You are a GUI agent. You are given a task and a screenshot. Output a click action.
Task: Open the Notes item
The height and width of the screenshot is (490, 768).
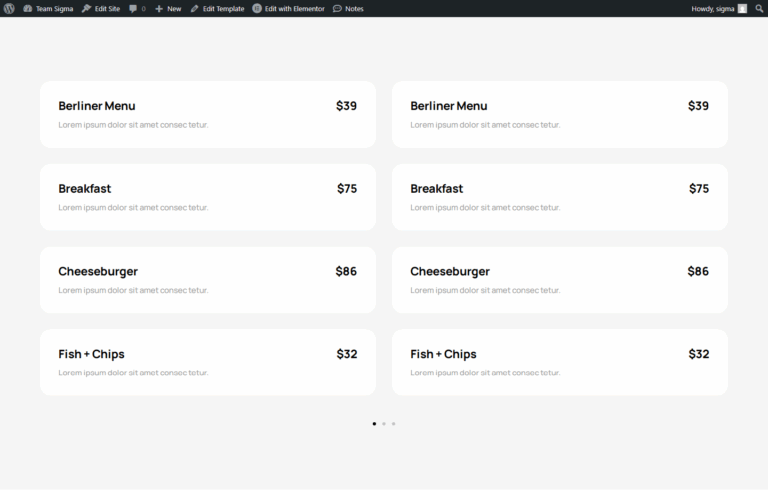(348, 8)
